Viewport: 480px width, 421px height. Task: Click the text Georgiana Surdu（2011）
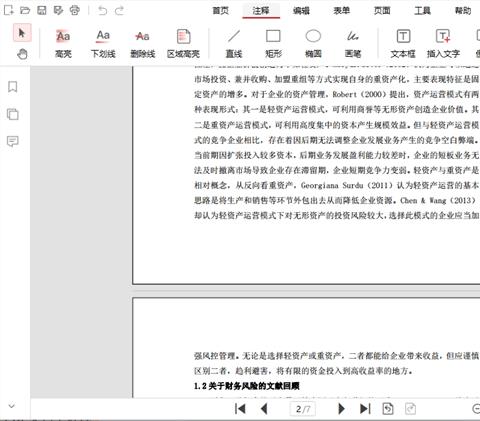(x=348, y=185)
